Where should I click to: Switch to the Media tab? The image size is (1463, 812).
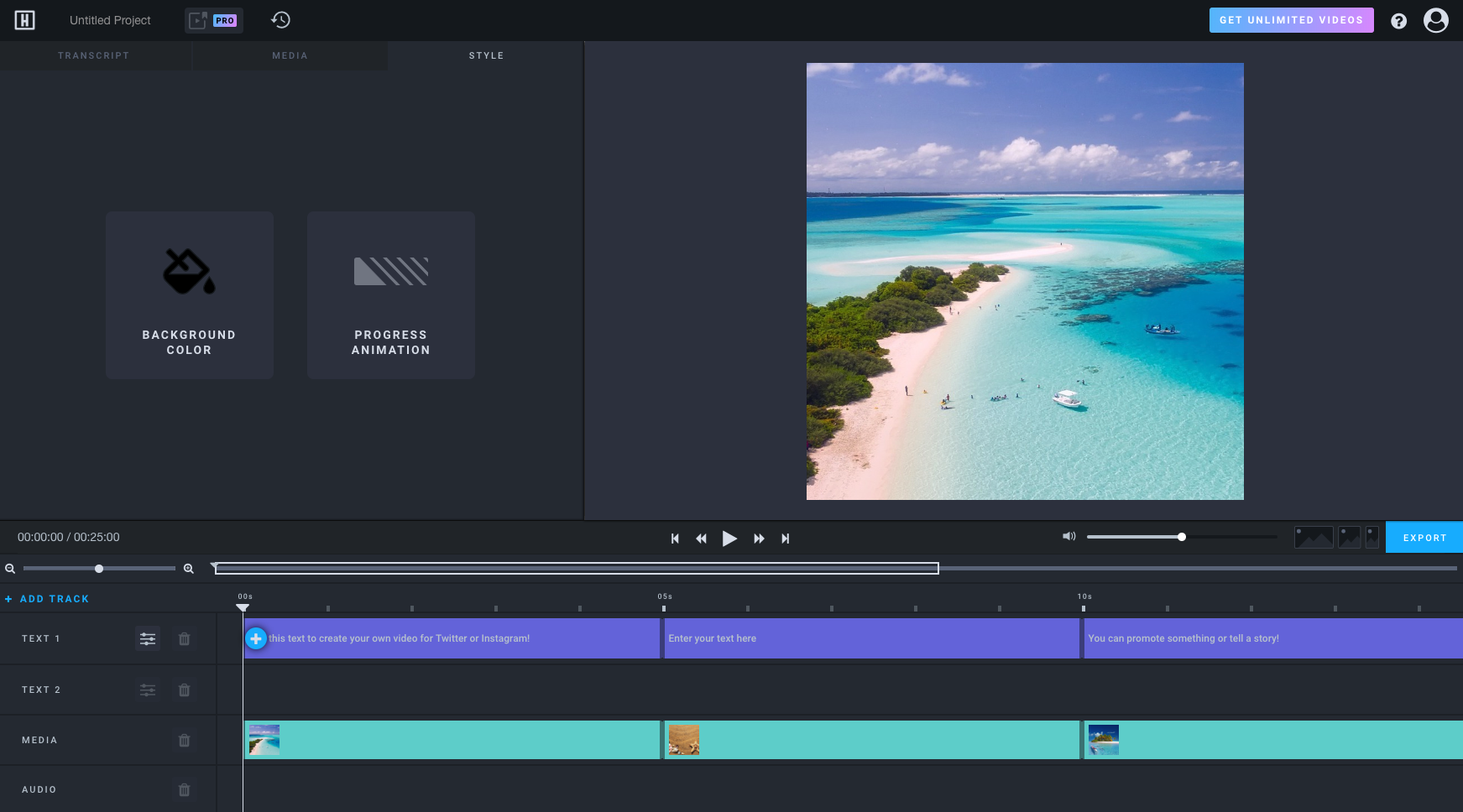tap(290, 55)
